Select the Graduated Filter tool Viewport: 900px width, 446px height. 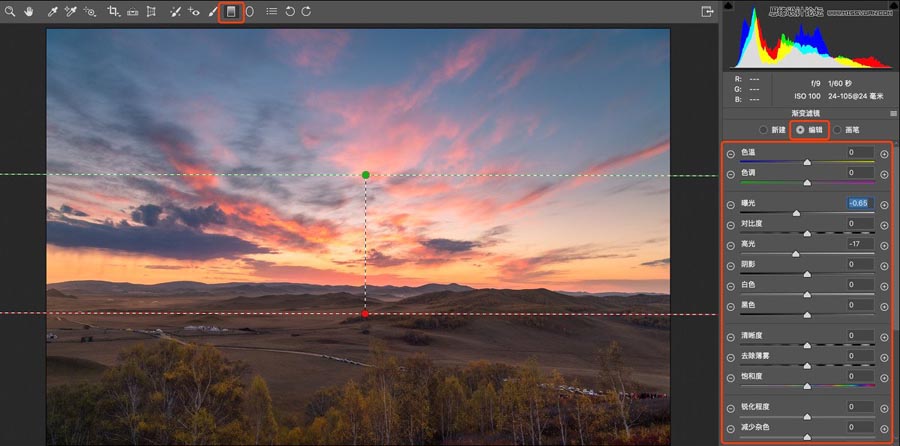[231, 11]
